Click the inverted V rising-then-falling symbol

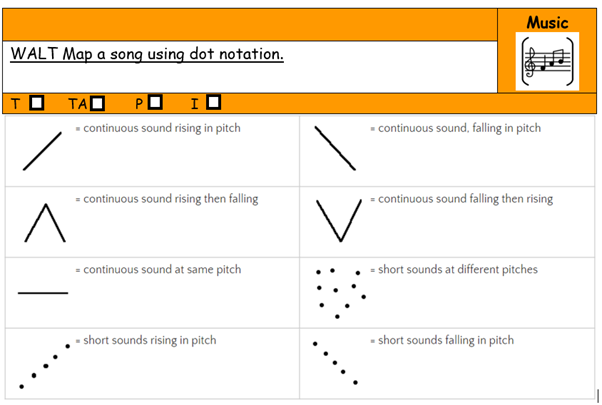point(45,221)
